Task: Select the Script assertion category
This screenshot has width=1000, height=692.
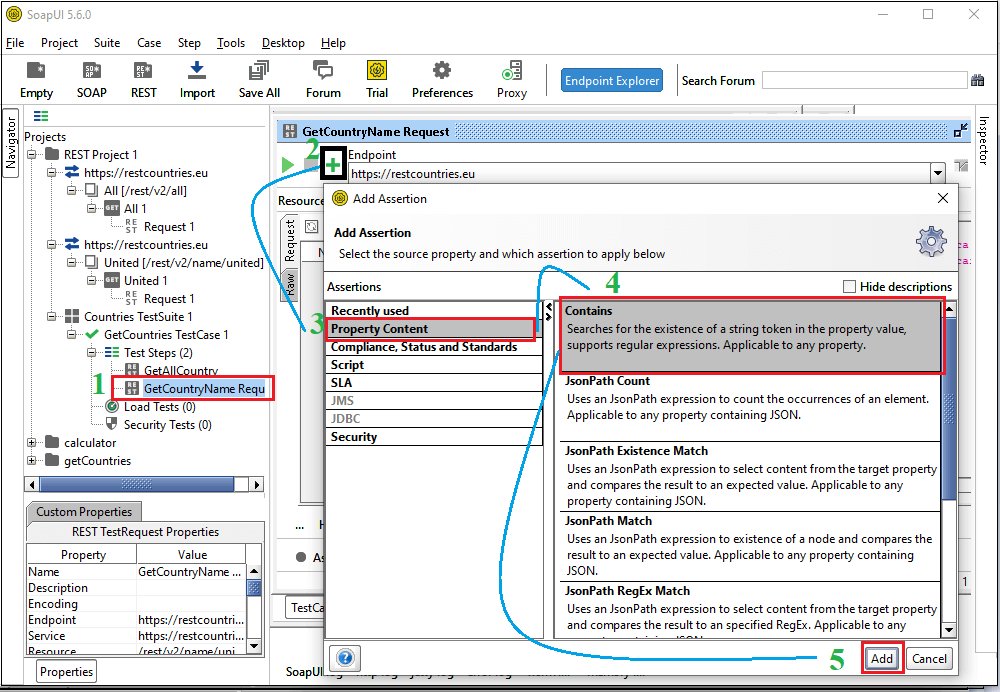Action: [434, 364]
